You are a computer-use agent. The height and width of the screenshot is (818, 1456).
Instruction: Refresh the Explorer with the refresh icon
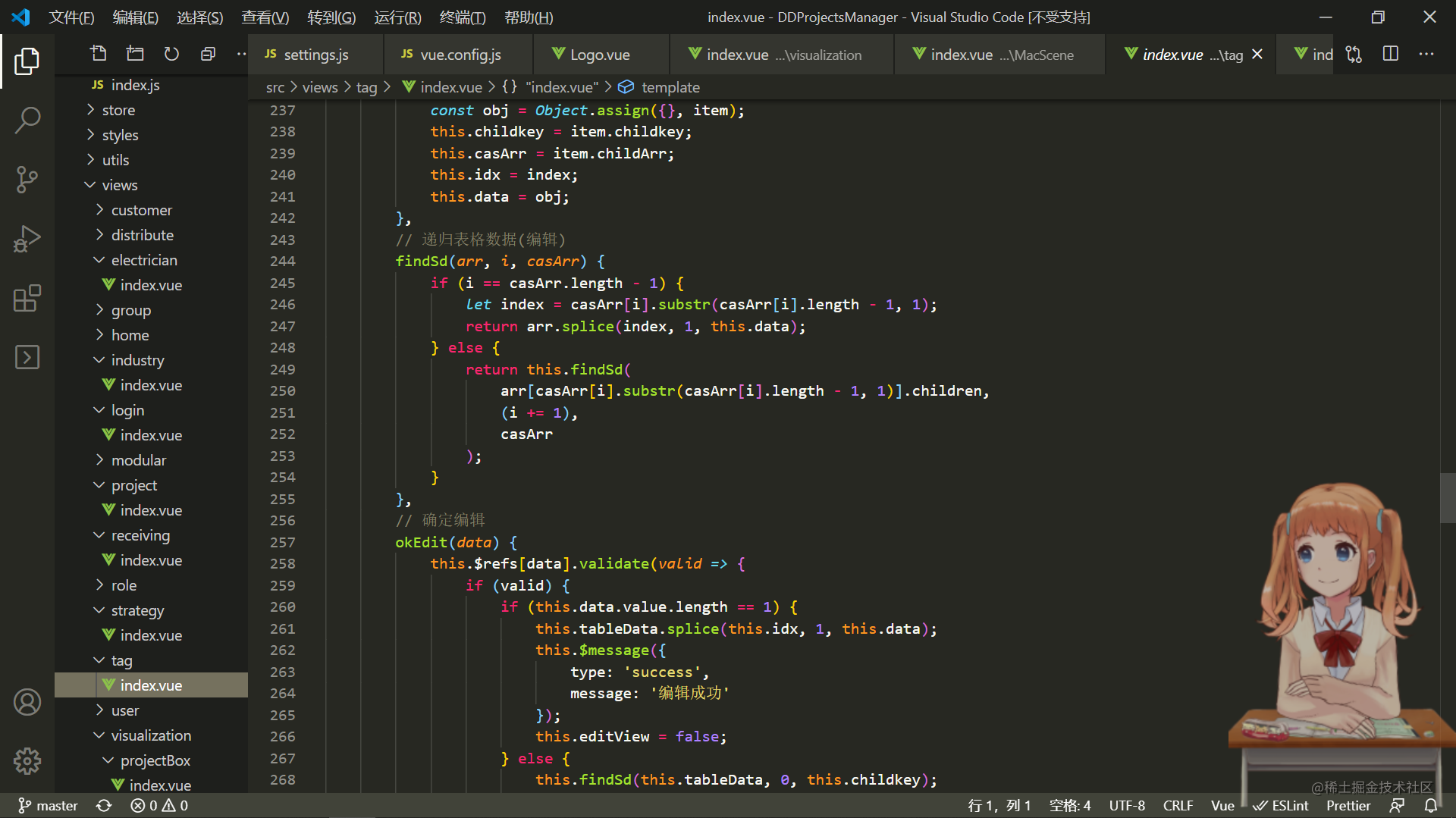pos(171,54)
